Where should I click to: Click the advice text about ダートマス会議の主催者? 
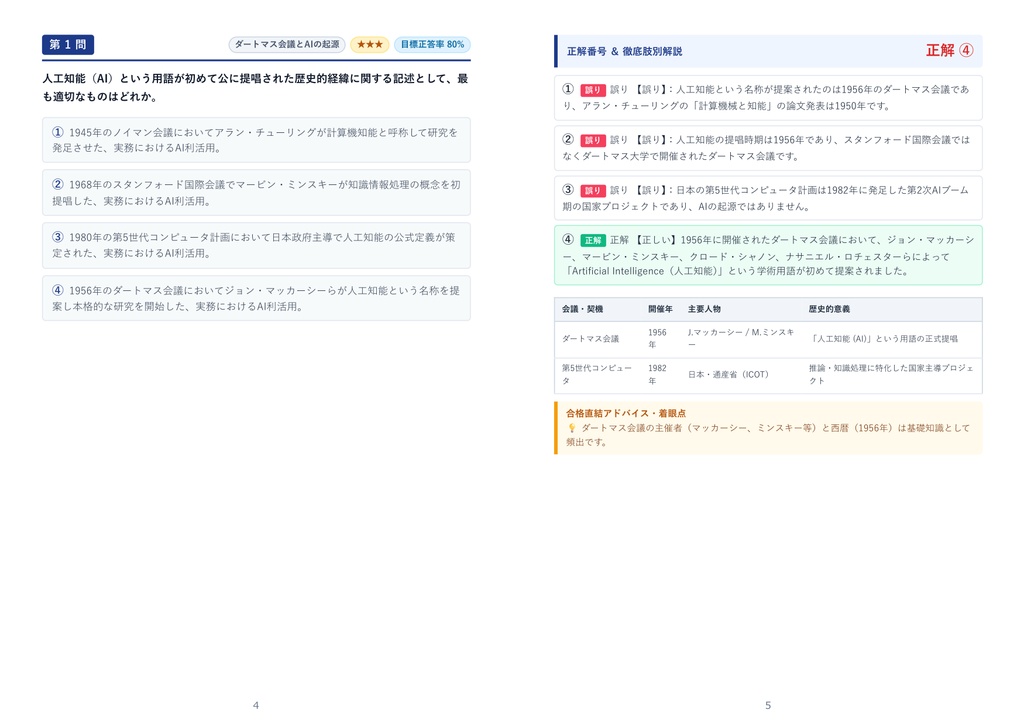coord(768,435)
